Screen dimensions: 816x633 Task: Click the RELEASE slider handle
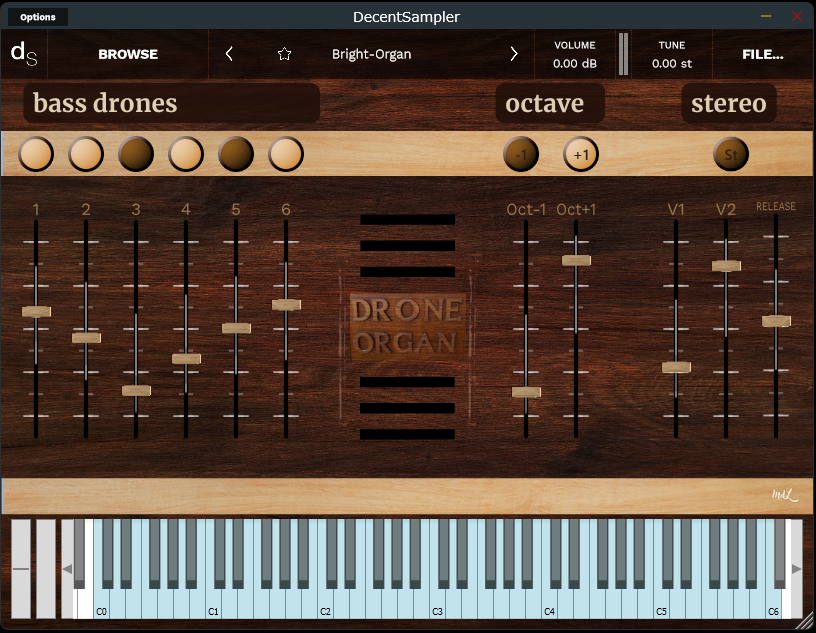pos(776,321)
